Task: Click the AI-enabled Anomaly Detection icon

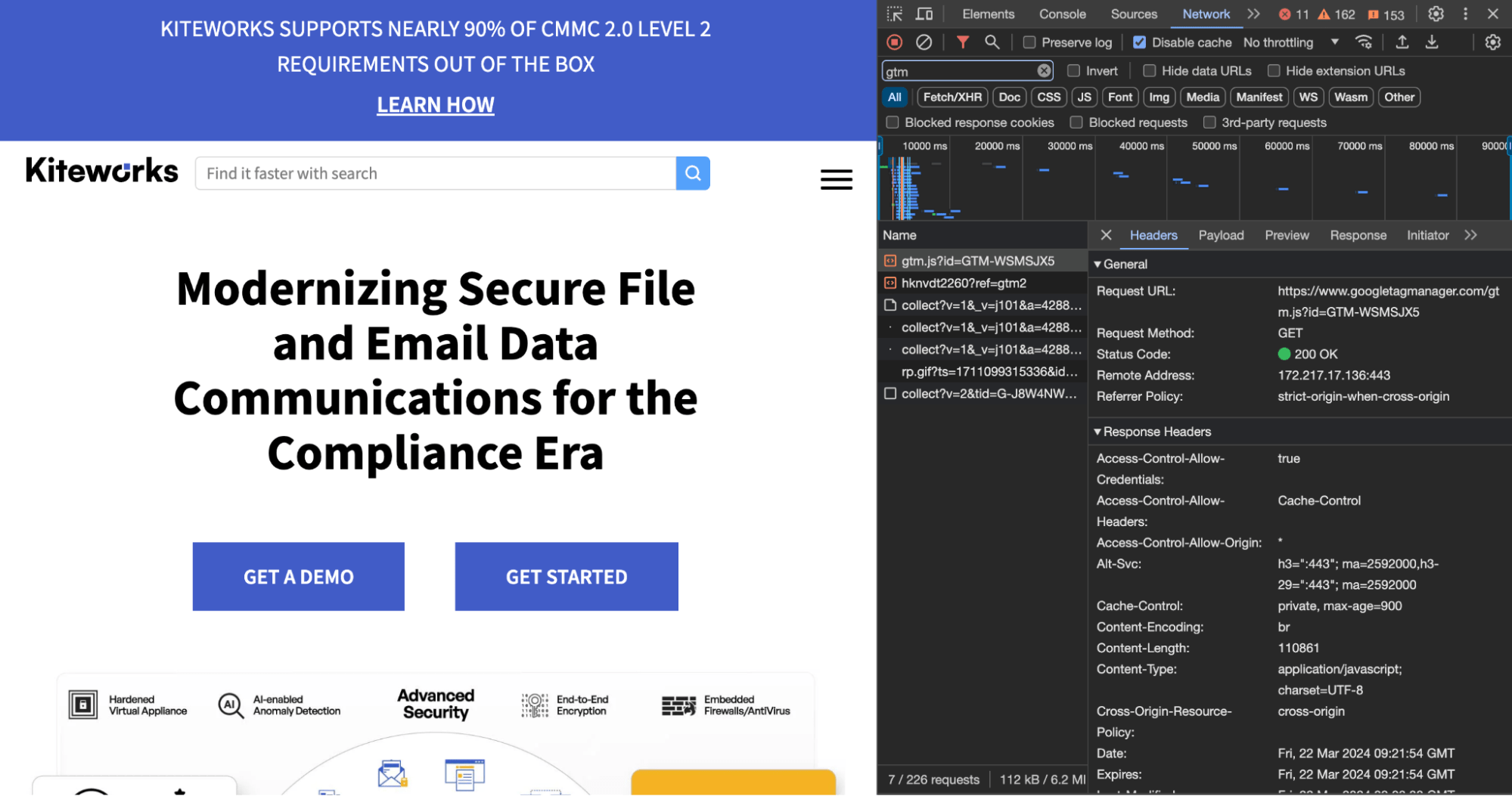Action: click(x=231, y=705)
